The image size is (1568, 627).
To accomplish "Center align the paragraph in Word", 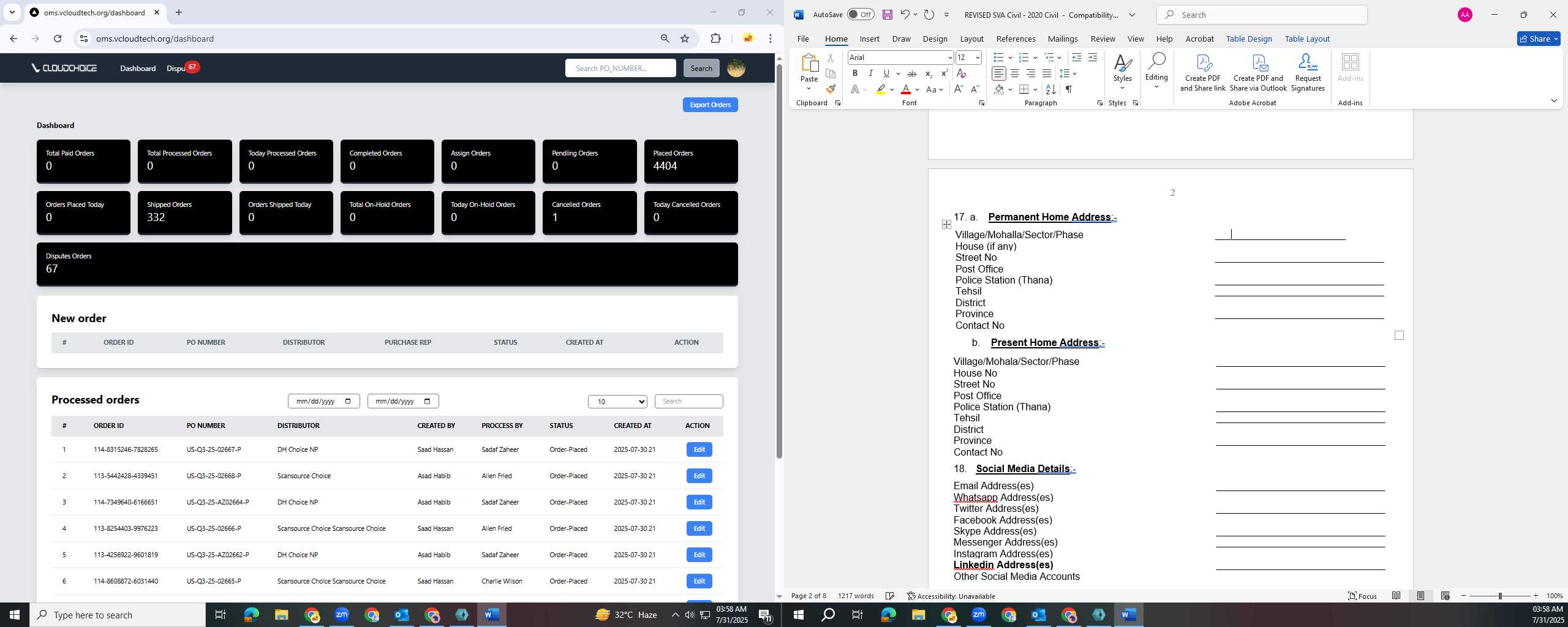I will pos(1015,73).
